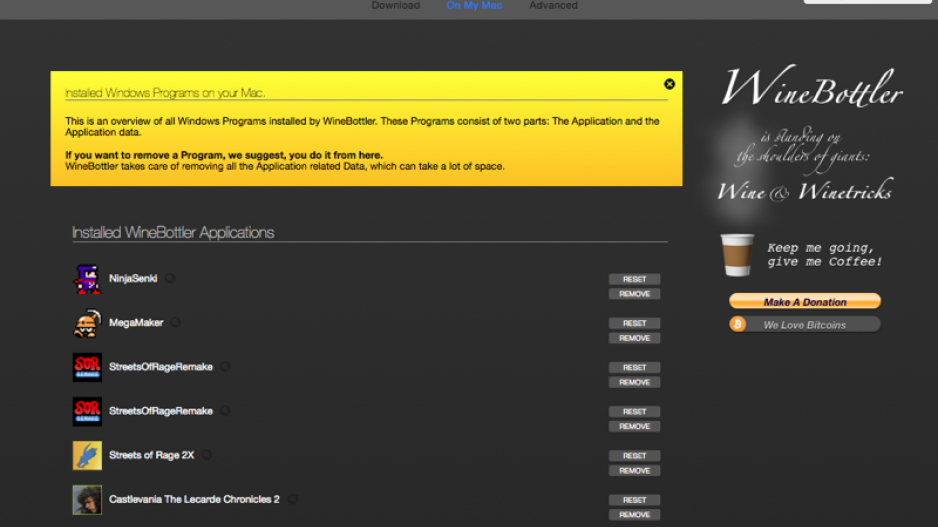Image resolution: width=938 pixels, height=527 pixels.
Task: Click 'Keep me going, give me Coffee!' text
Action: (824, 255)
